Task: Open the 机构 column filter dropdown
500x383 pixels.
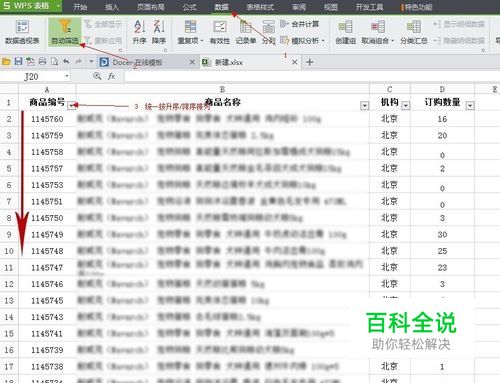Action: 405,106
